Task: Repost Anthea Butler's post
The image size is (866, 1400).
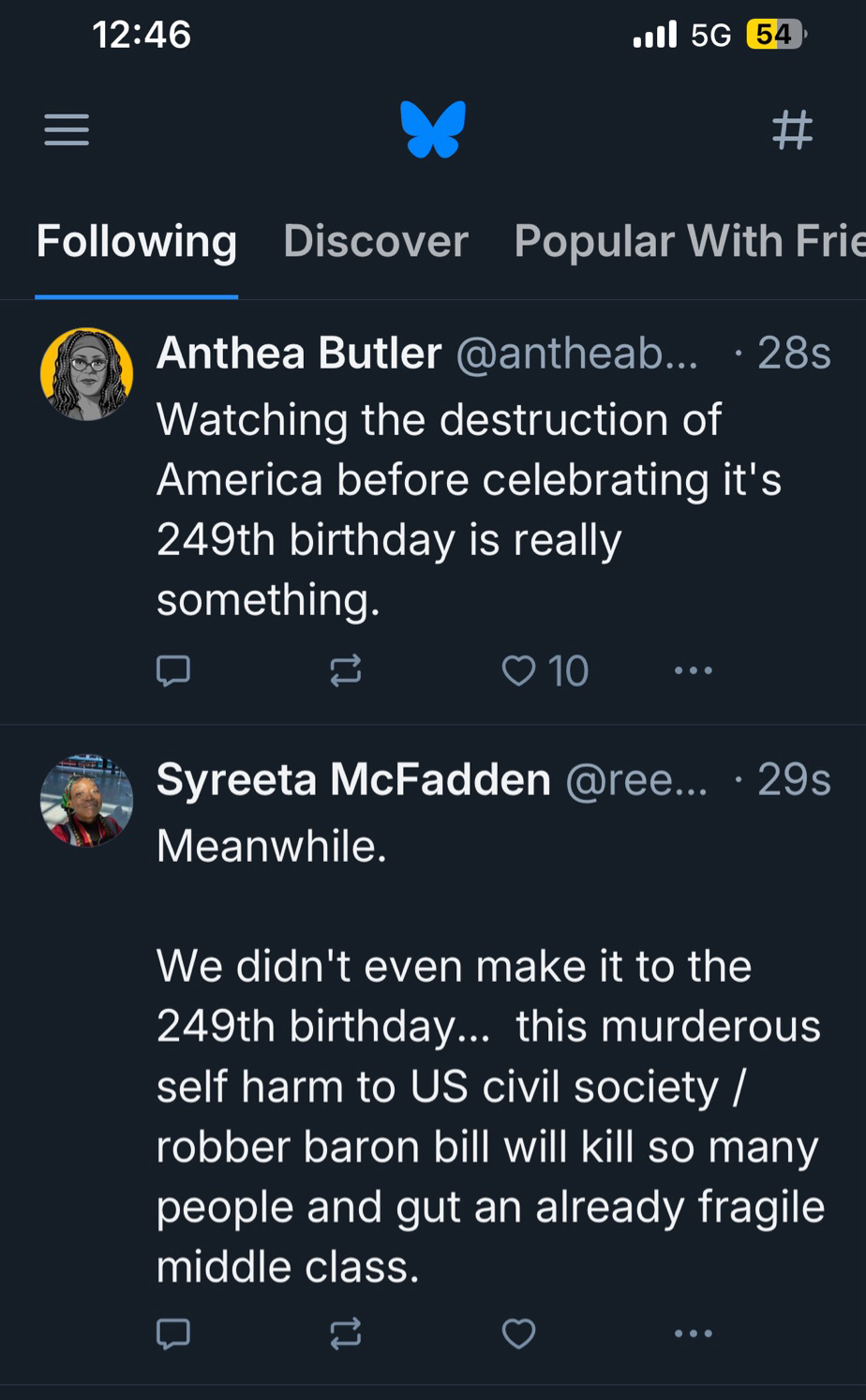Action: [346, 670]
